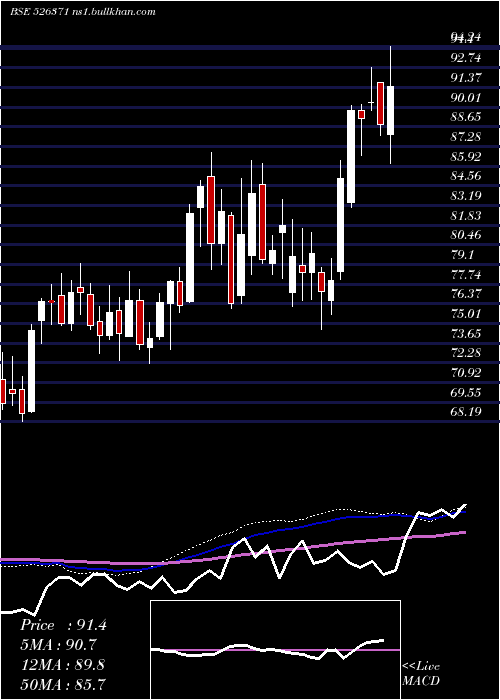Click inside the MACD inset chart box

click(275, 650)
